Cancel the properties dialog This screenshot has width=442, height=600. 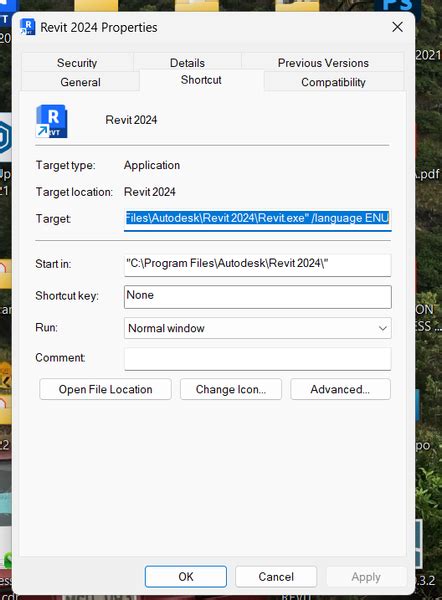[276, 576]
